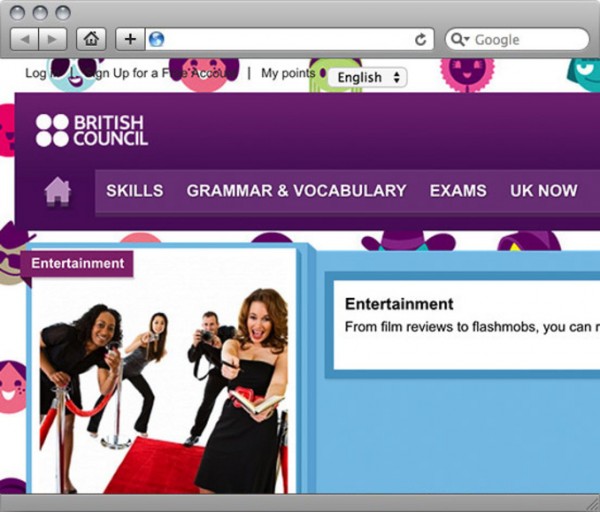Expand the English language dropdown

pyautogui.click(x=368, y=77)
